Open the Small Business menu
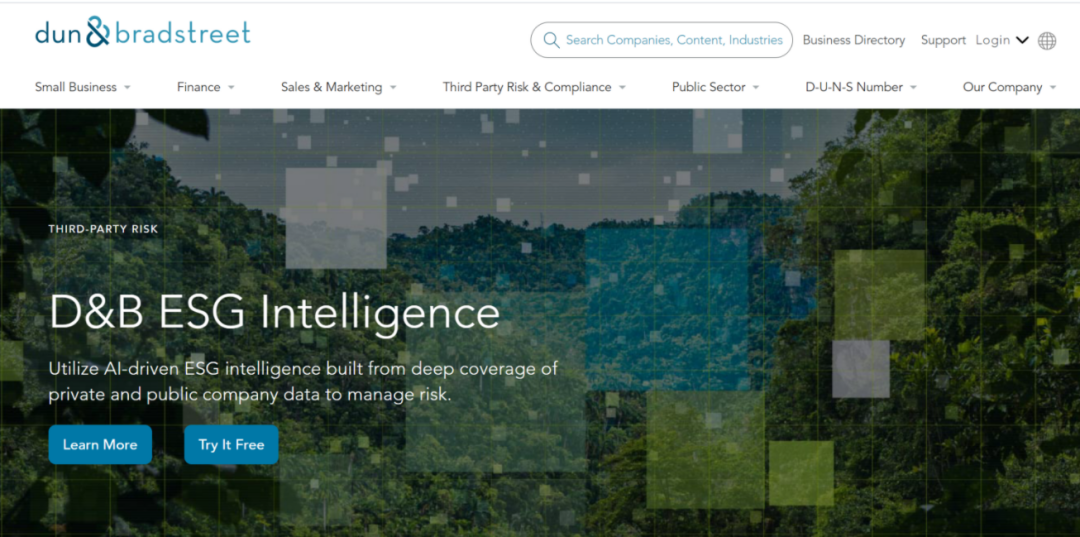The image size is (1080, 537). [76, 87]
